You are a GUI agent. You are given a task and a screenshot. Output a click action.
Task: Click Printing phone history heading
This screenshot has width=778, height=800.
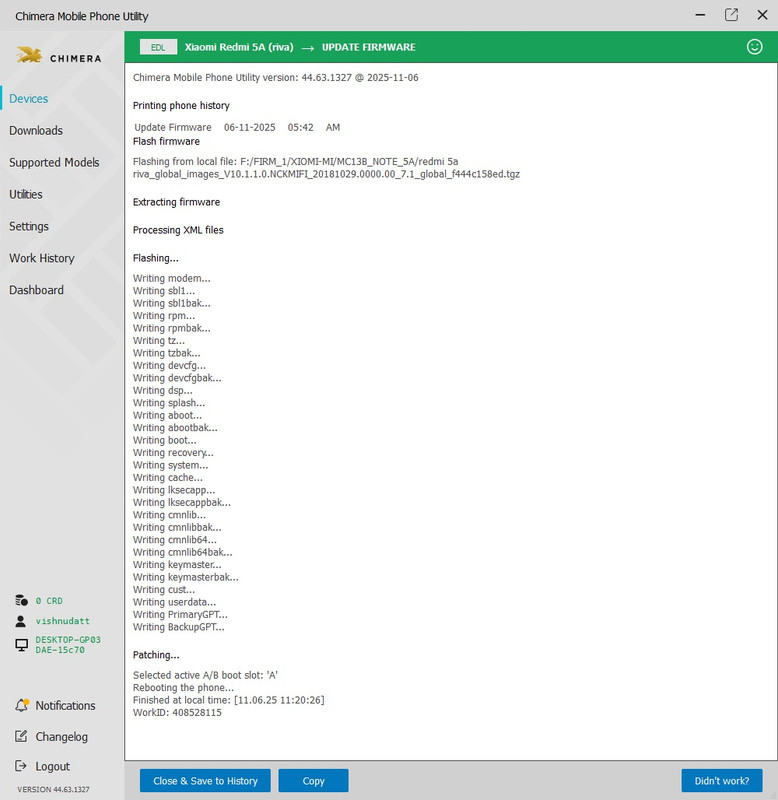181,106
